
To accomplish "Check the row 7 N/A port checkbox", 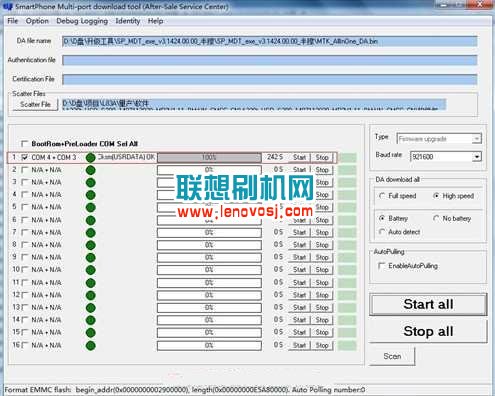I will point(24,232).
